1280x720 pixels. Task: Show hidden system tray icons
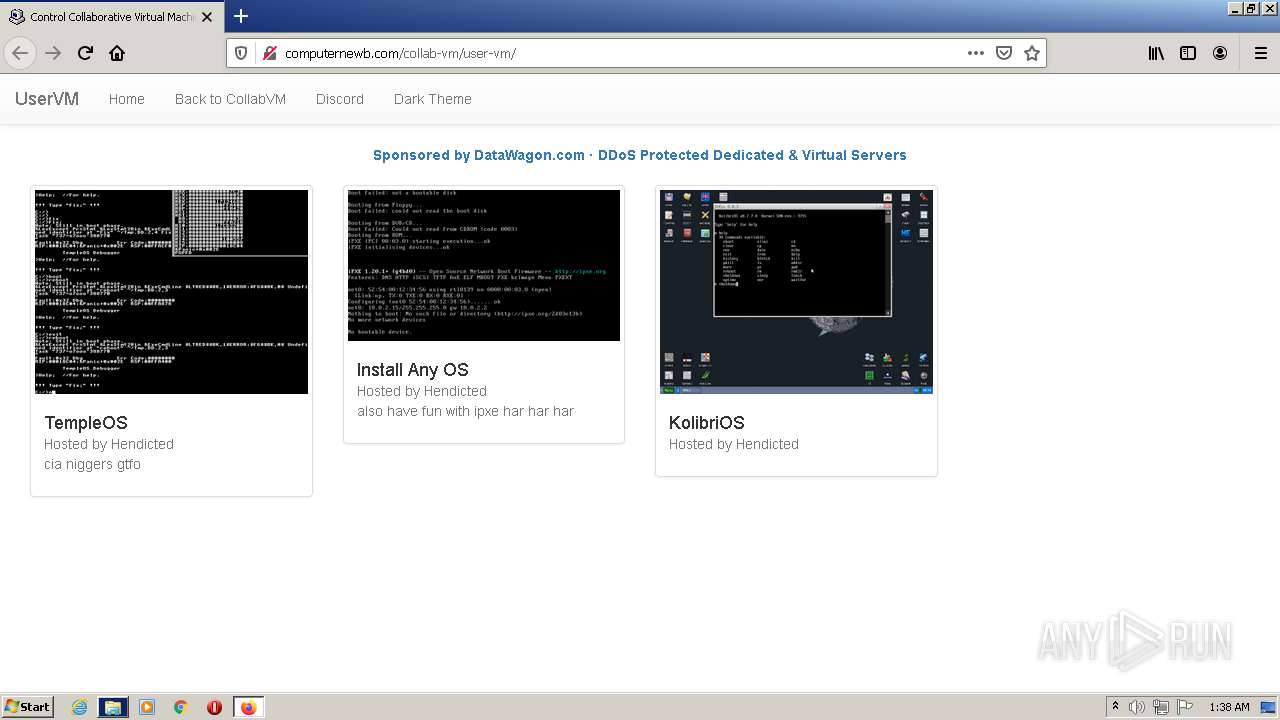point(1116,707)
